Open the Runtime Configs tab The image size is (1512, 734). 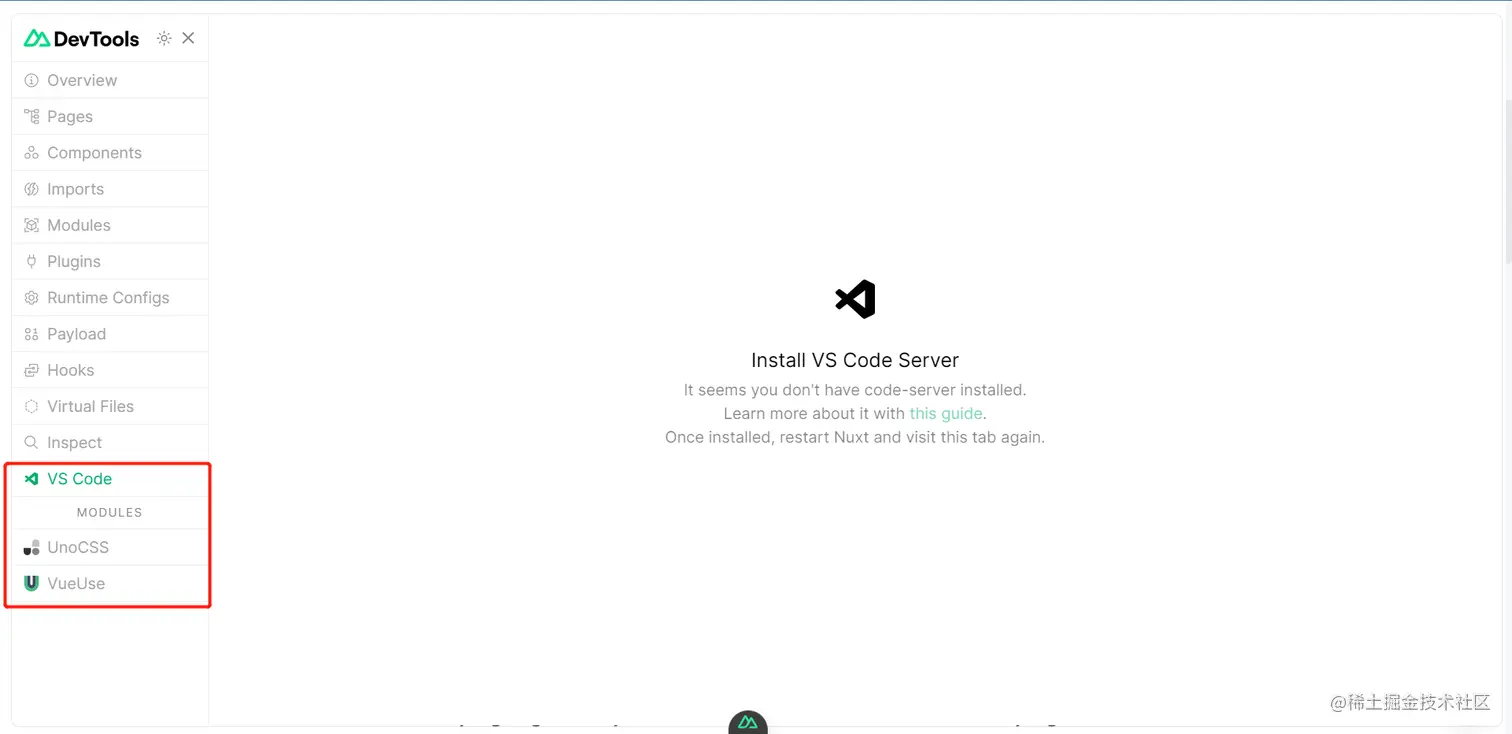tap(110, 298)
